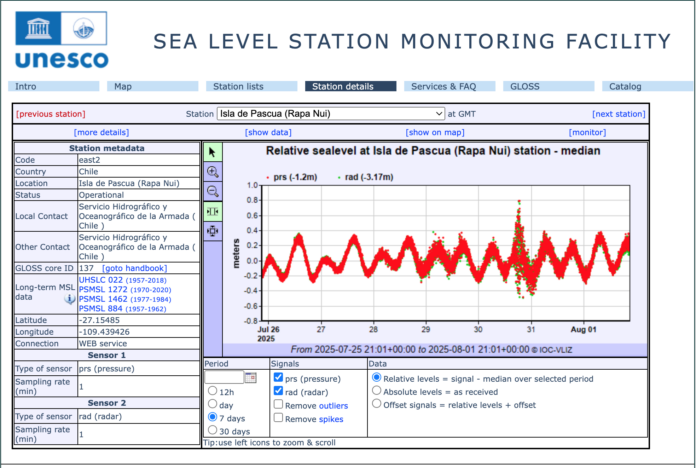Select the four-way pan tool icon
The height and width of the screenshot is (468, 696).
212,231
